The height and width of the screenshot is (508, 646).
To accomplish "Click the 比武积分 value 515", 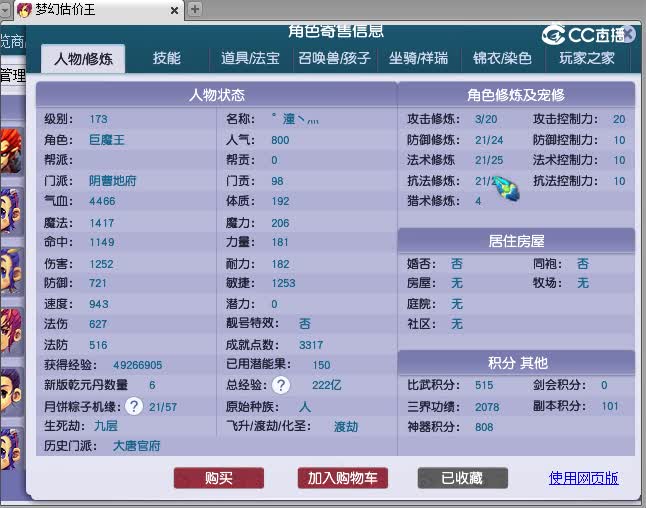I will click(x=484, y=385).
